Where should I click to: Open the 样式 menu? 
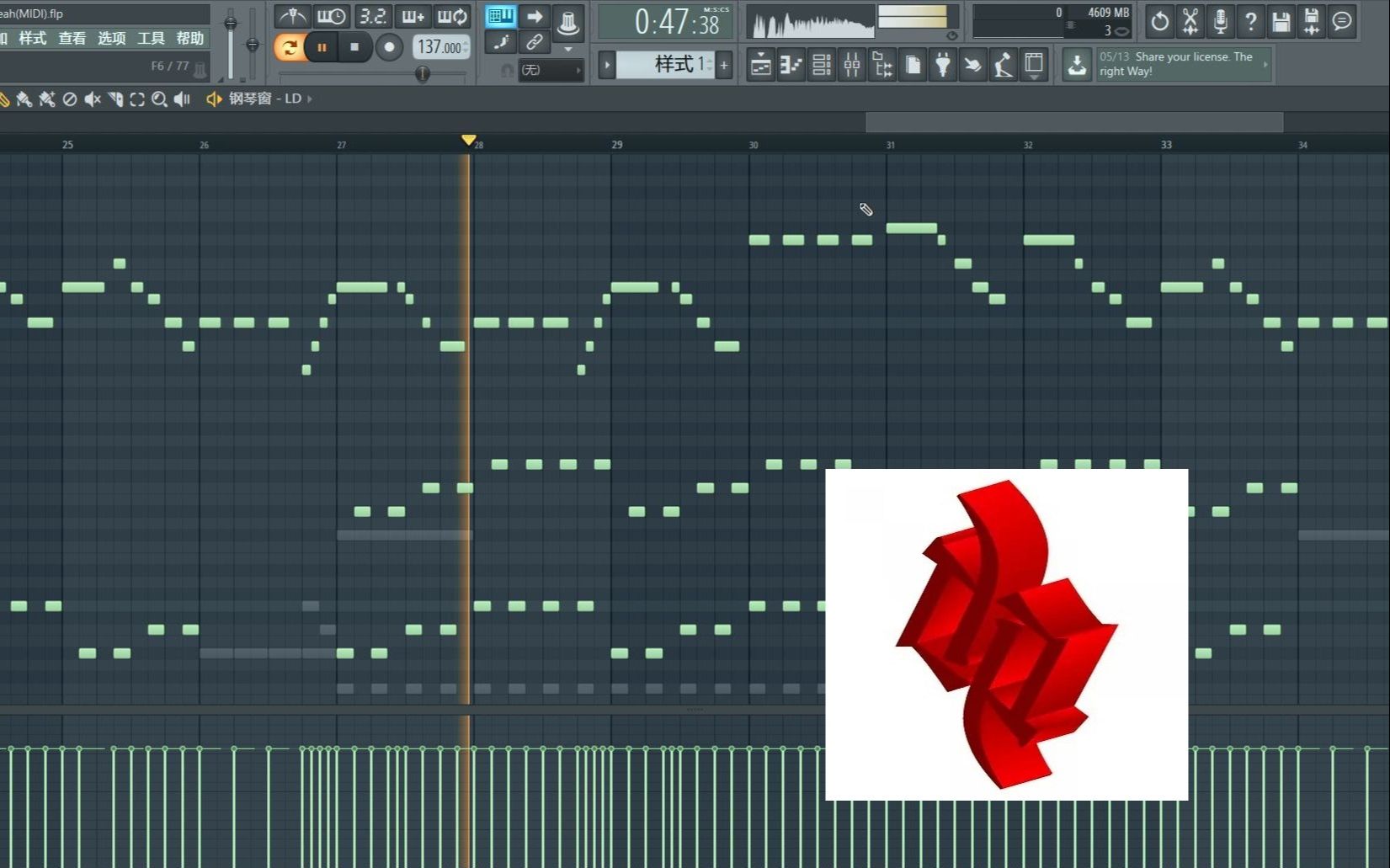click(x=32, y=39)
